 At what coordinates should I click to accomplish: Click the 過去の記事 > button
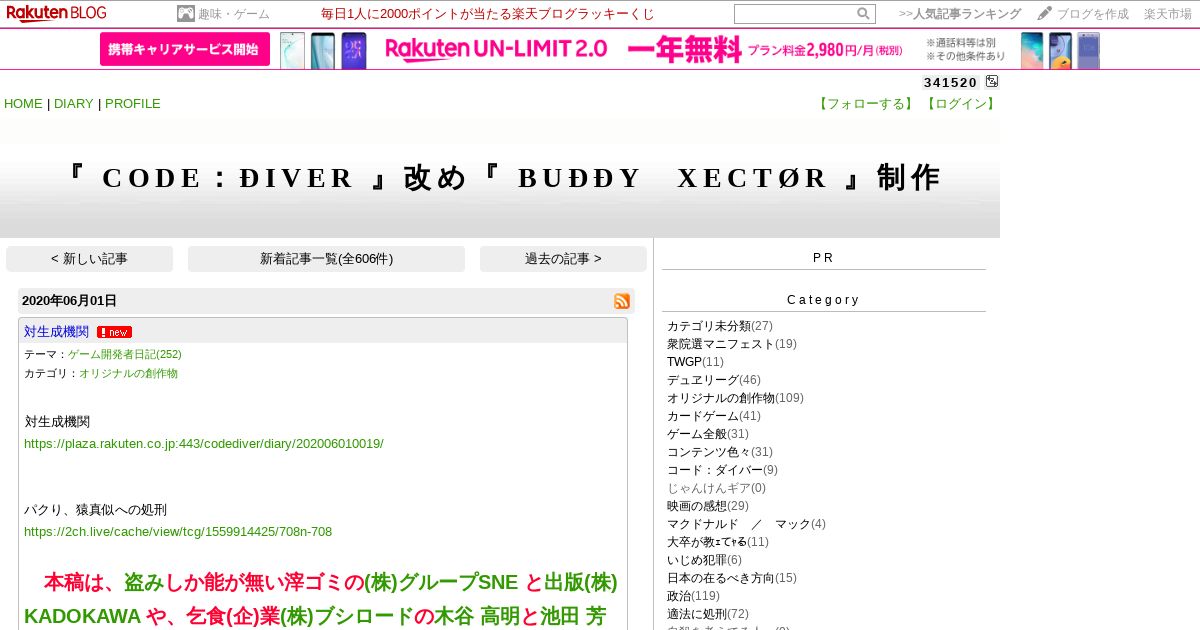563,259
